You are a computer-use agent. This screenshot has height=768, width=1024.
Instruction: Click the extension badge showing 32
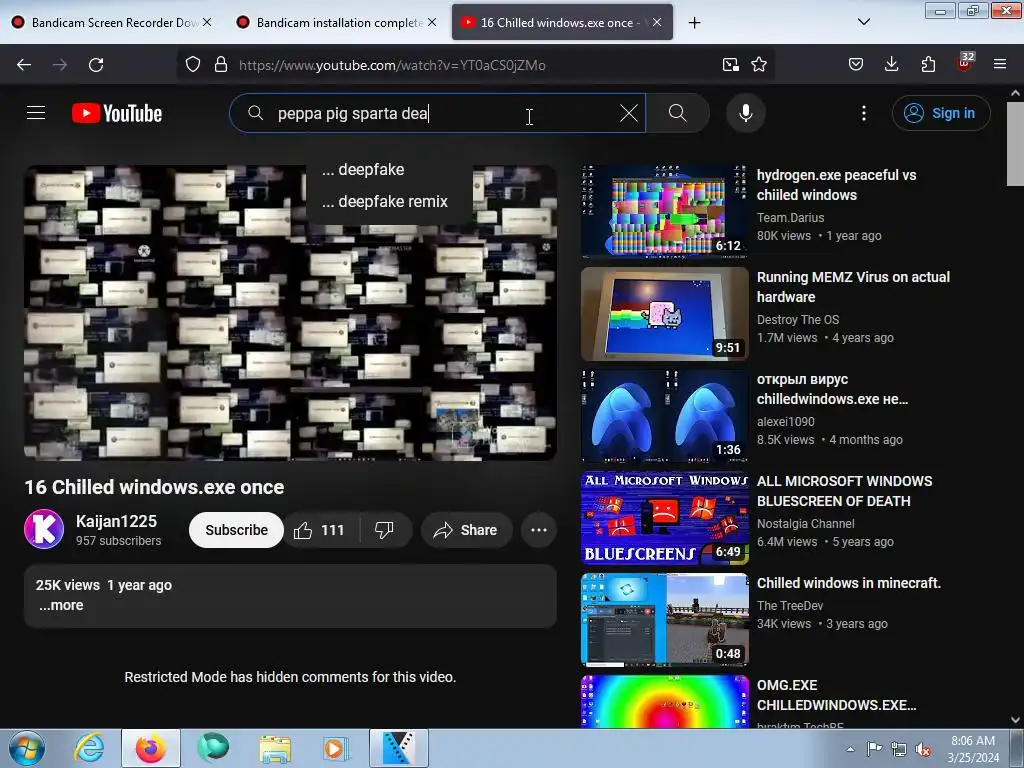click(965, 62)
